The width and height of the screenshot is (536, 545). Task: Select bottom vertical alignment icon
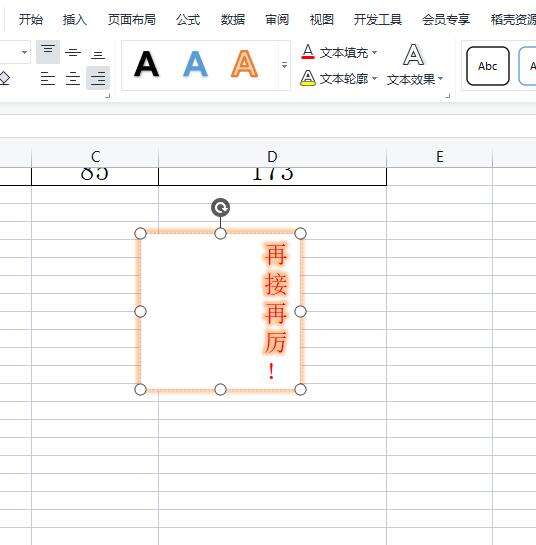pos(98,54)
